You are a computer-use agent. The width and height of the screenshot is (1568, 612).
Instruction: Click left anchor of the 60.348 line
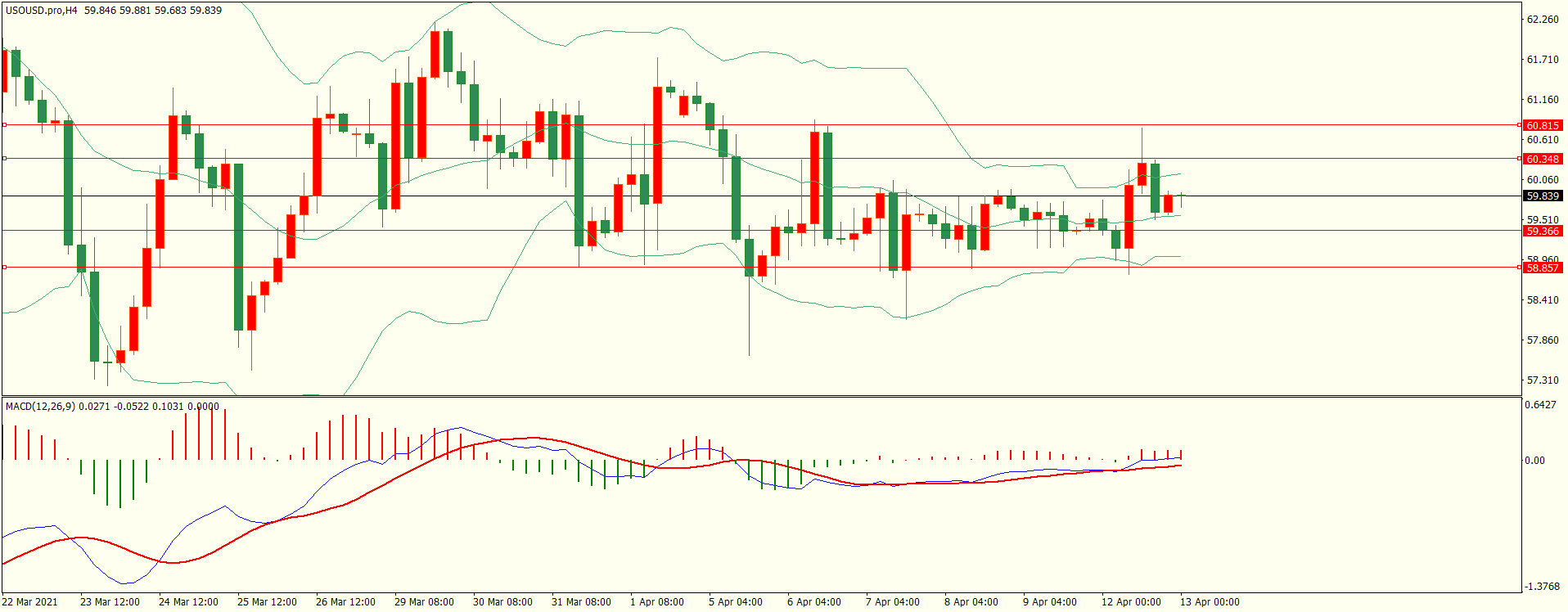(x=5, y=158)
